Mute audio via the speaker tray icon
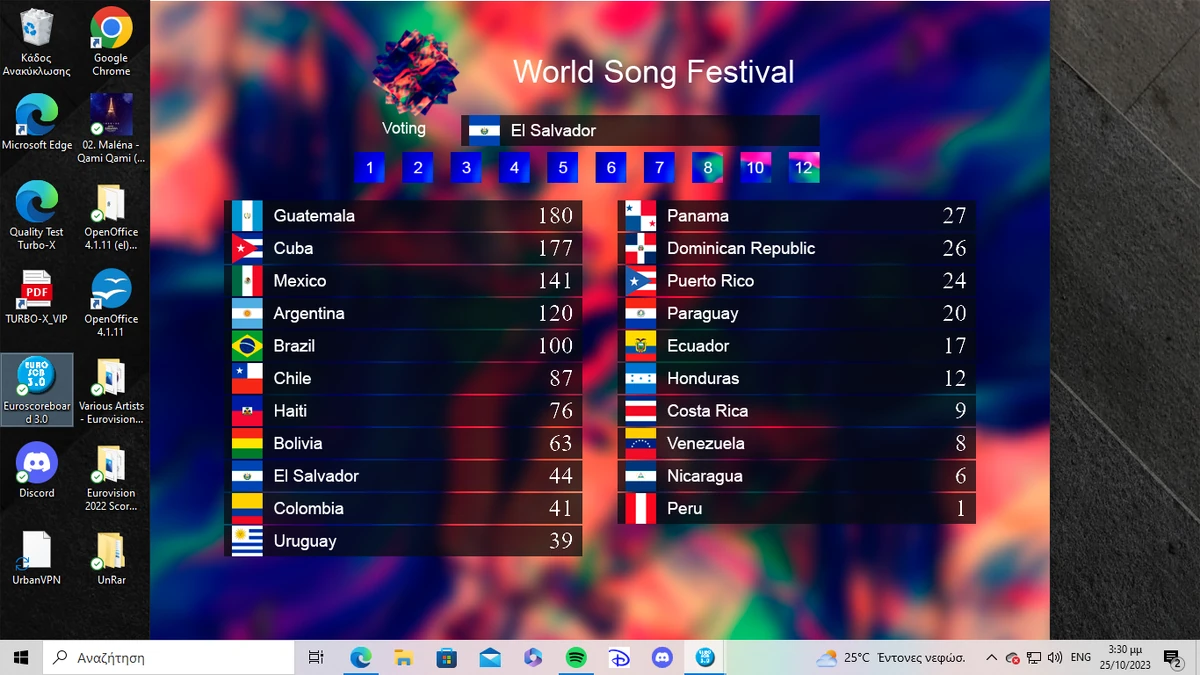 click(1055, 657)
